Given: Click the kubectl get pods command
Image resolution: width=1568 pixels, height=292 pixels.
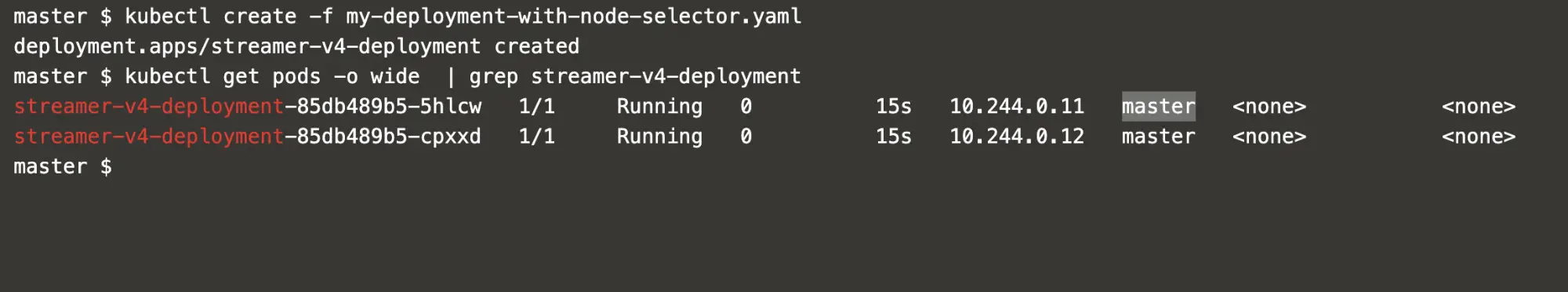Looking at the screenshot, I should click(x=272, y=76).
